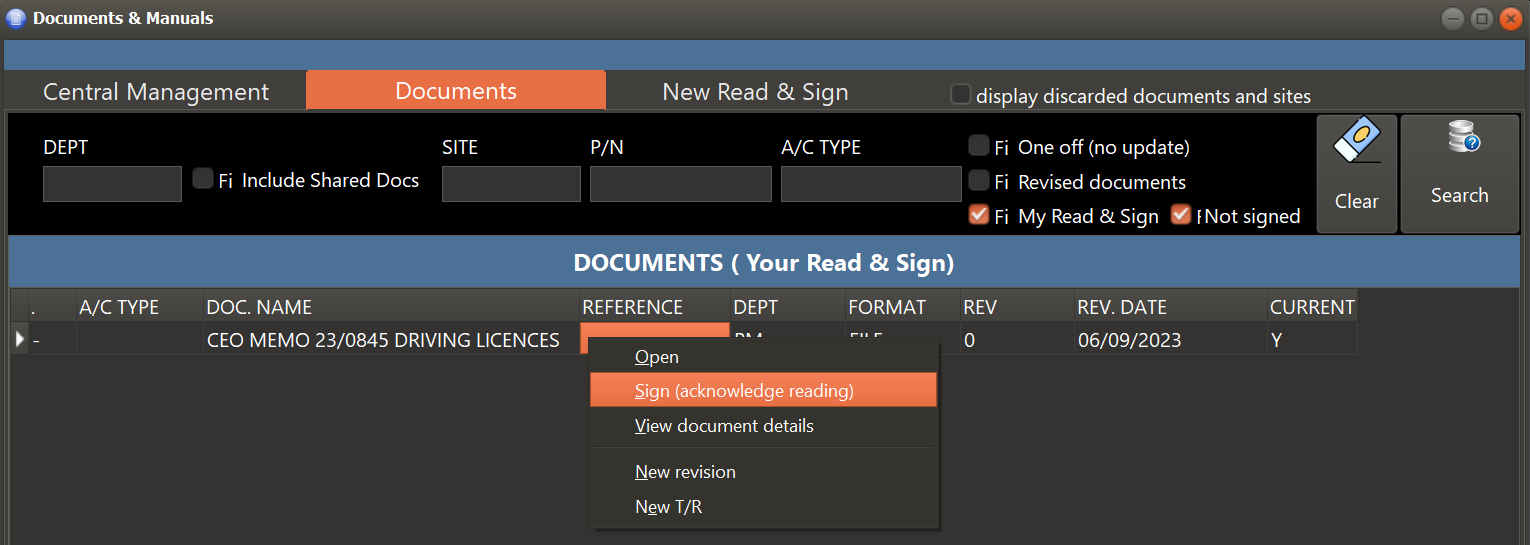1530x545 pixels.
Task: Sort by REV column header
Action: pyautogui.click(x=1017, y=307)
